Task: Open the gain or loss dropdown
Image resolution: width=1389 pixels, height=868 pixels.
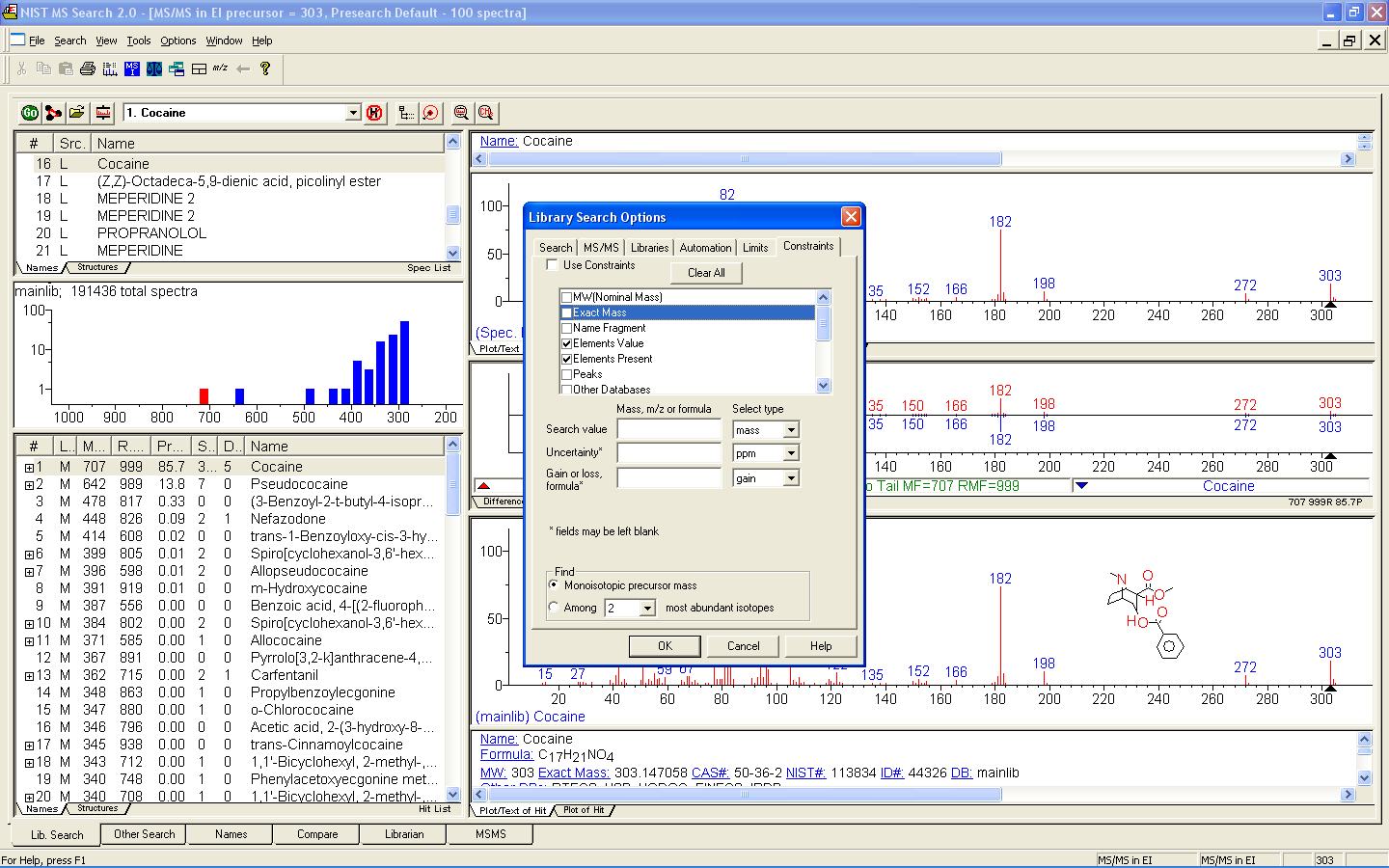Action: tap(791, 478)
